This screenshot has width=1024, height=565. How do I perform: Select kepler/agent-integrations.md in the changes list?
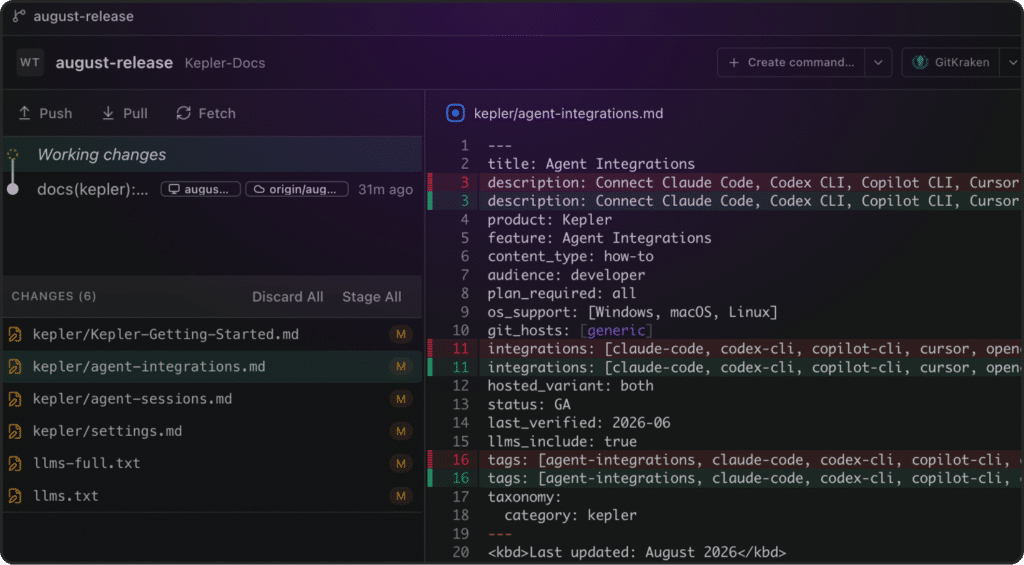pos(212,367)
